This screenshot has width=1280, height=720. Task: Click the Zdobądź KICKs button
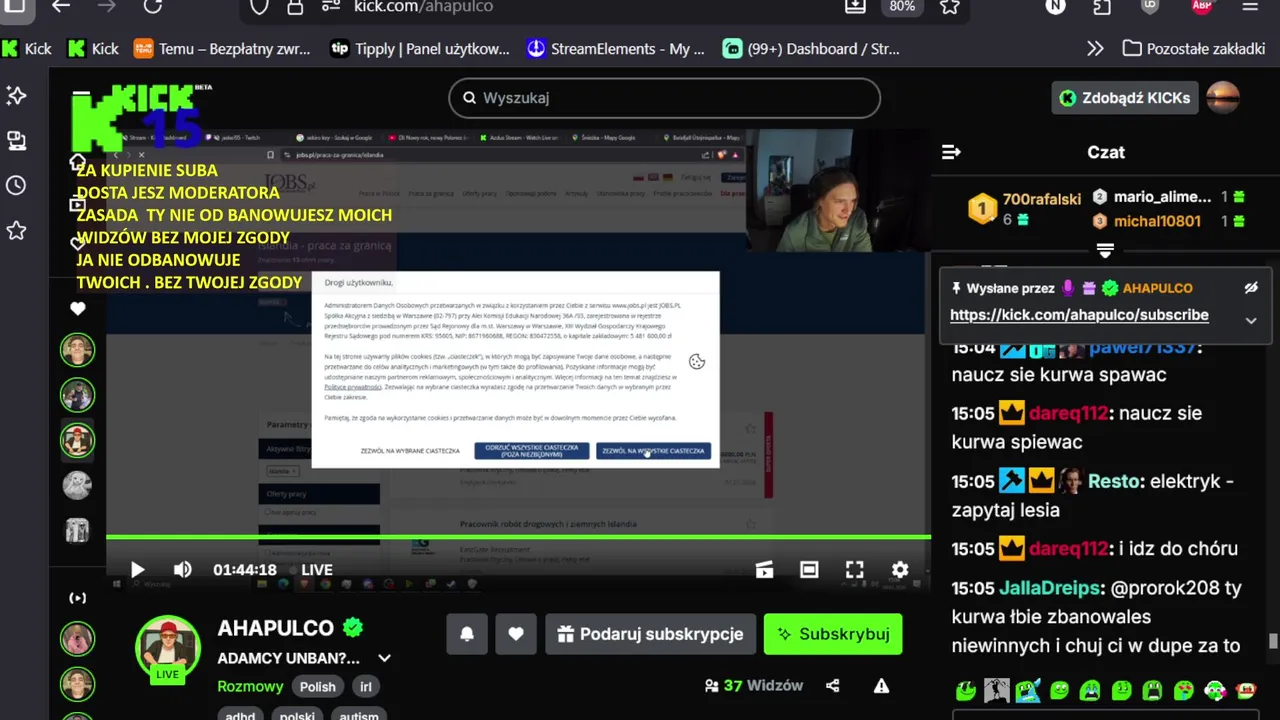pyautogui.click(x=1125, y=98)
